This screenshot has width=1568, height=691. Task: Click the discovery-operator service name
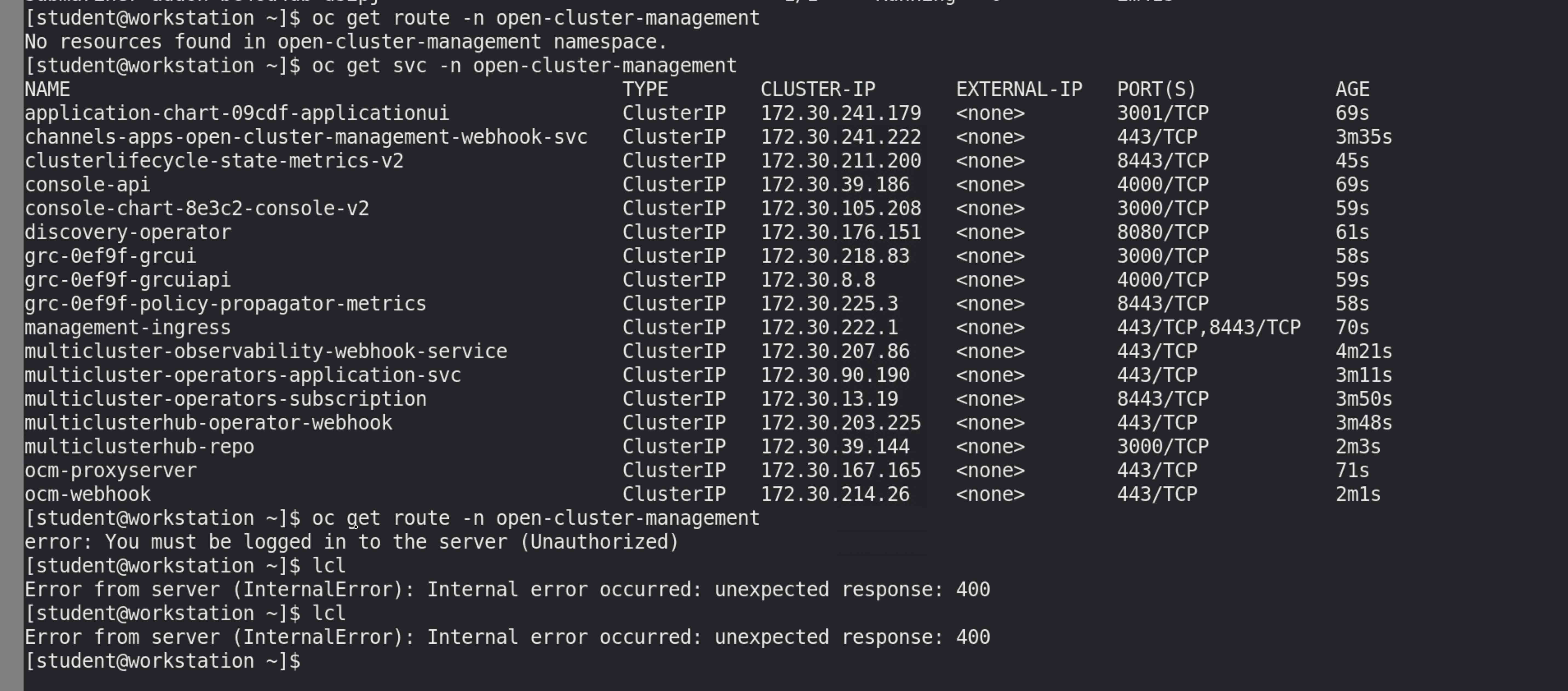pos(128,232)
